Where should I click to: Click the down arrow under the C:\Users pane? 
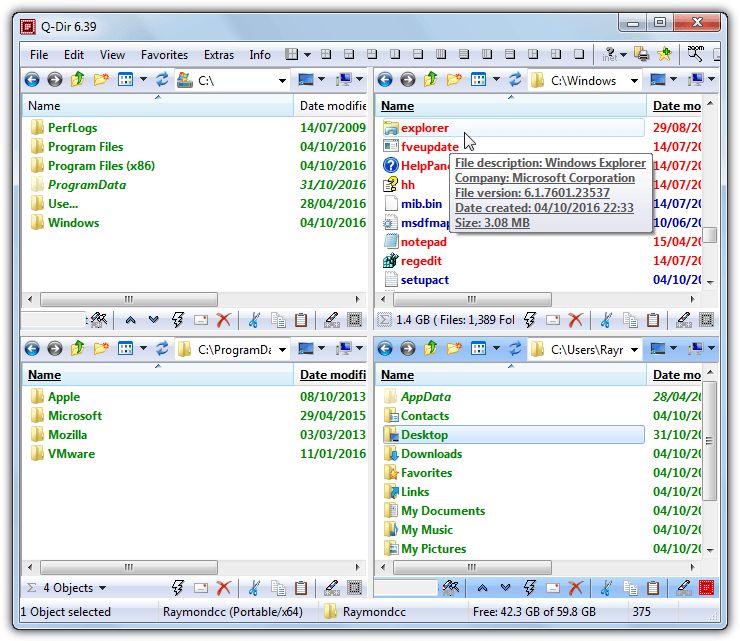pyautogui.click(x=505, y=588)
